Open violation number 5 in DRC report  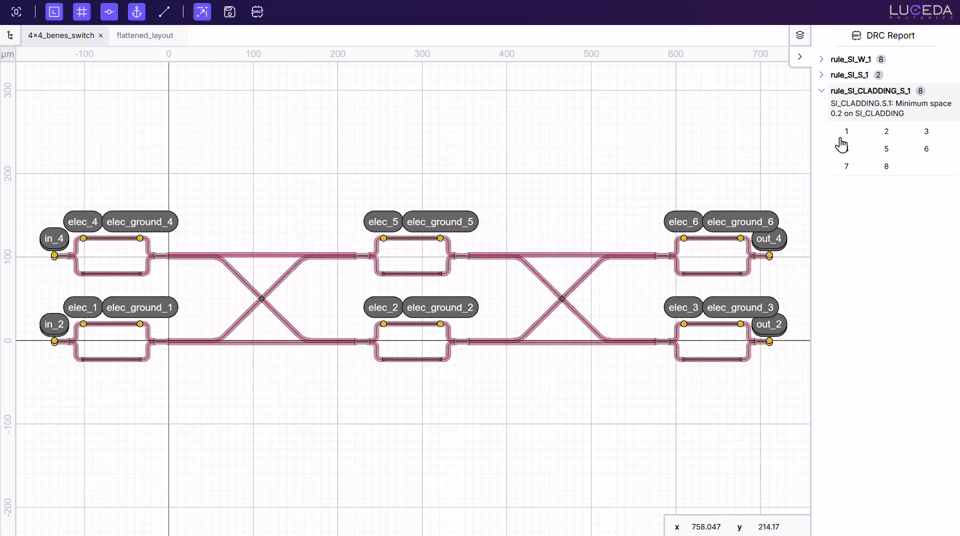coord(886,149)
